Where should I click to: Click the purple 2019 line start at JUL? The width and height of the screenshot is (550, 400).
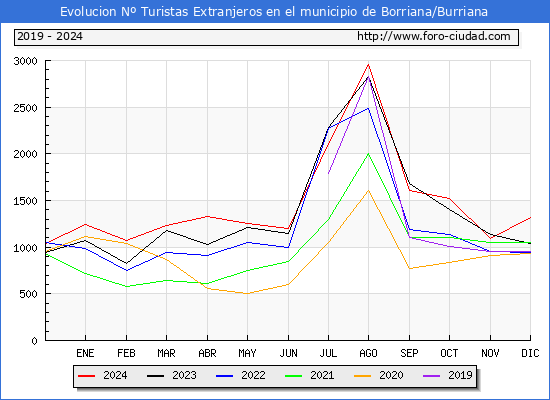pos(328,173)
